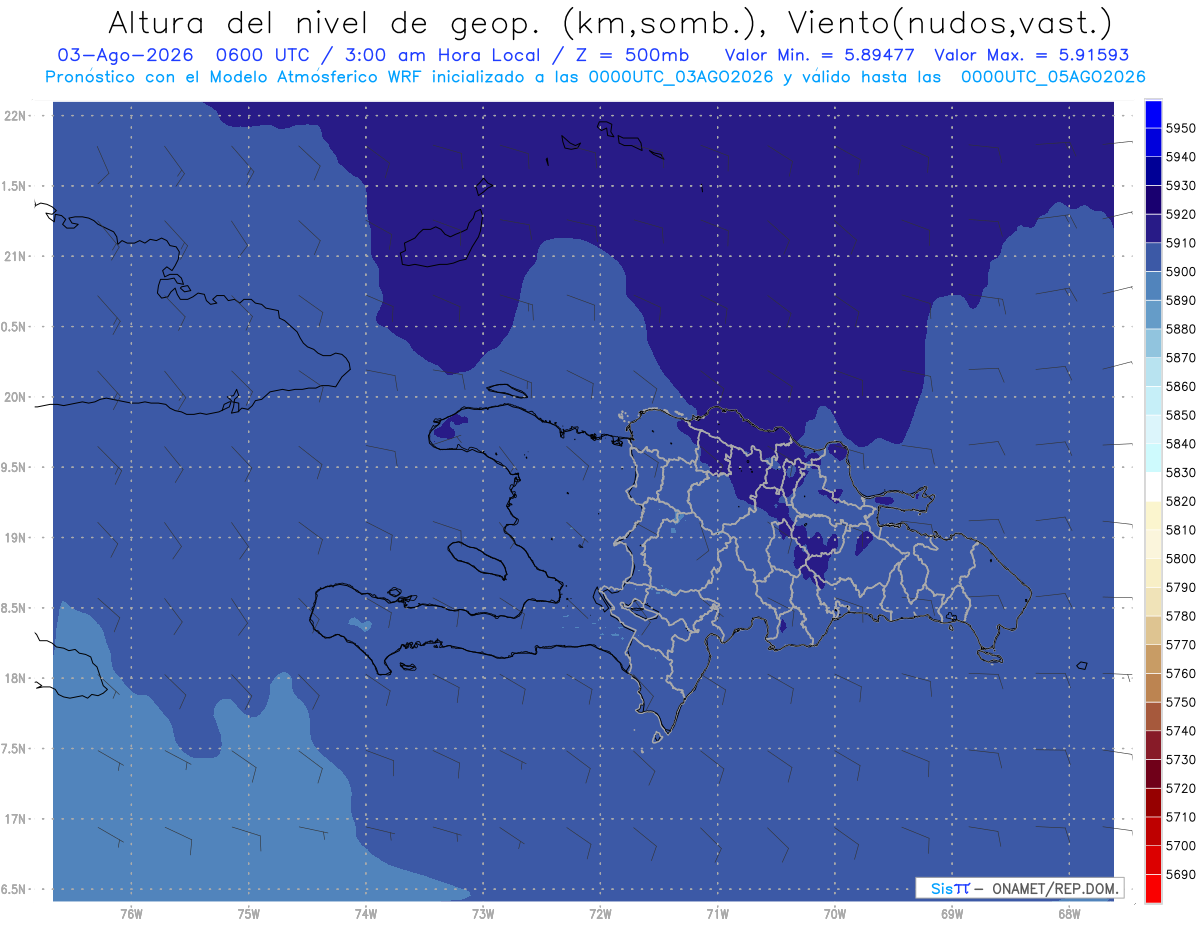1200x927 pixels.
Task: Click the '5900' color bar label
Action: coord(1180,272)
